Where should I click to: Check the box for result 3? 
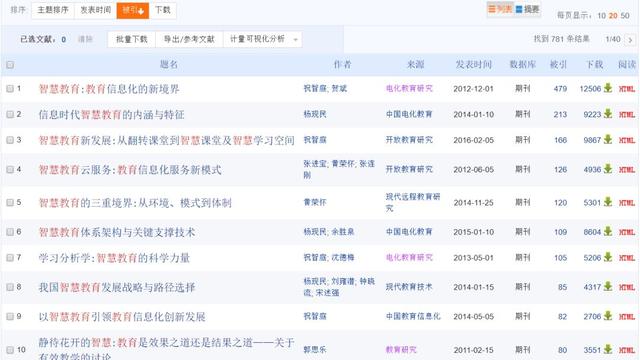(x=10, y=140)
